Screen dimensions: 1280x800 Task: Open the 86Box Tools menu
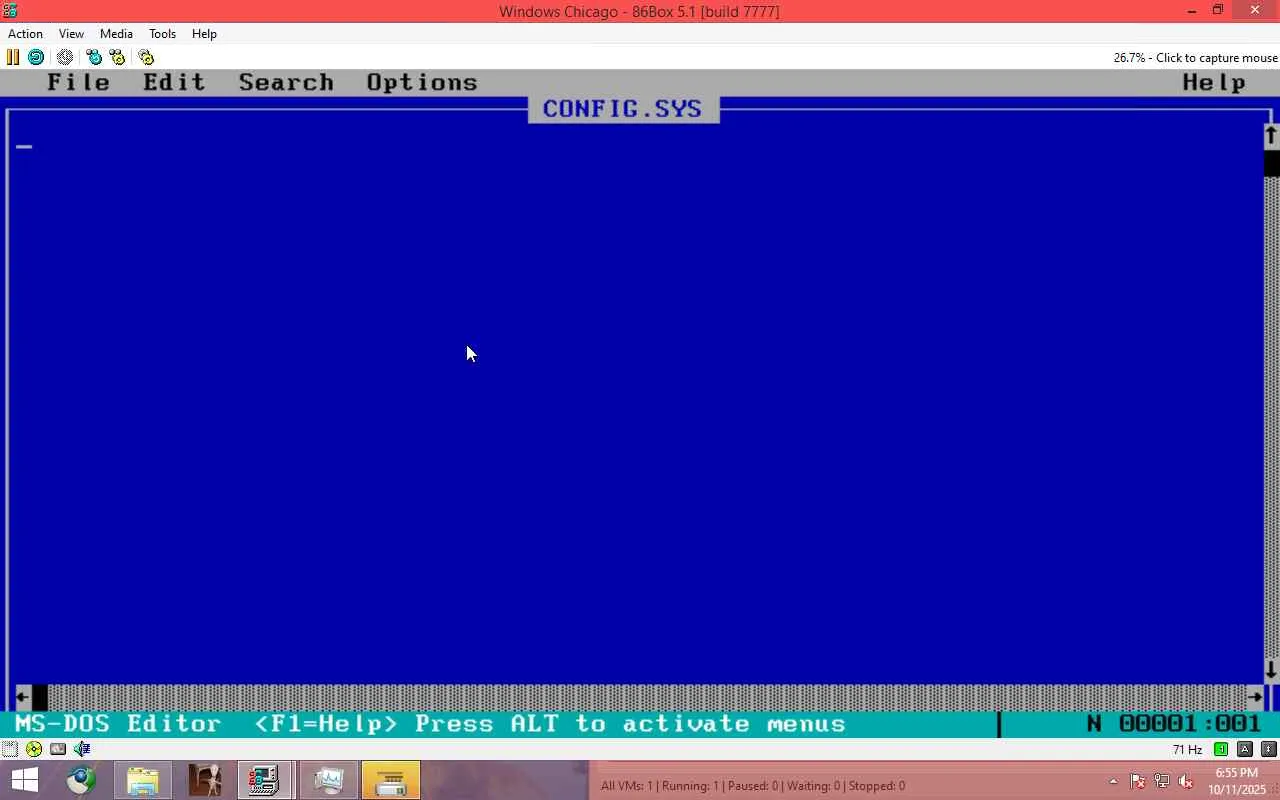(x=162, y=33)
